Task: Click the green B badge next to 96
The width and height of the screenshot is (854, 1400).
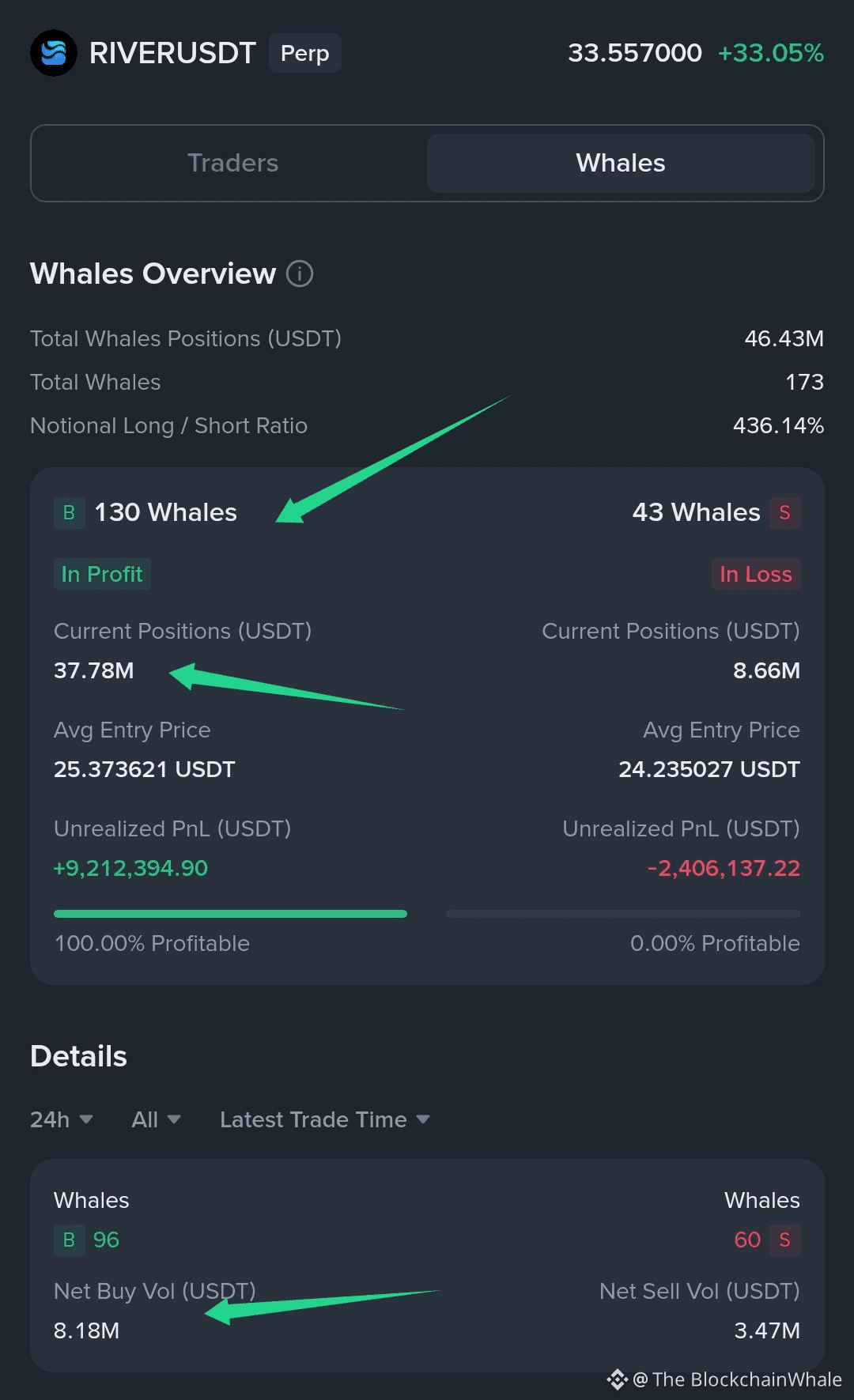Action: click(69, 1240)
